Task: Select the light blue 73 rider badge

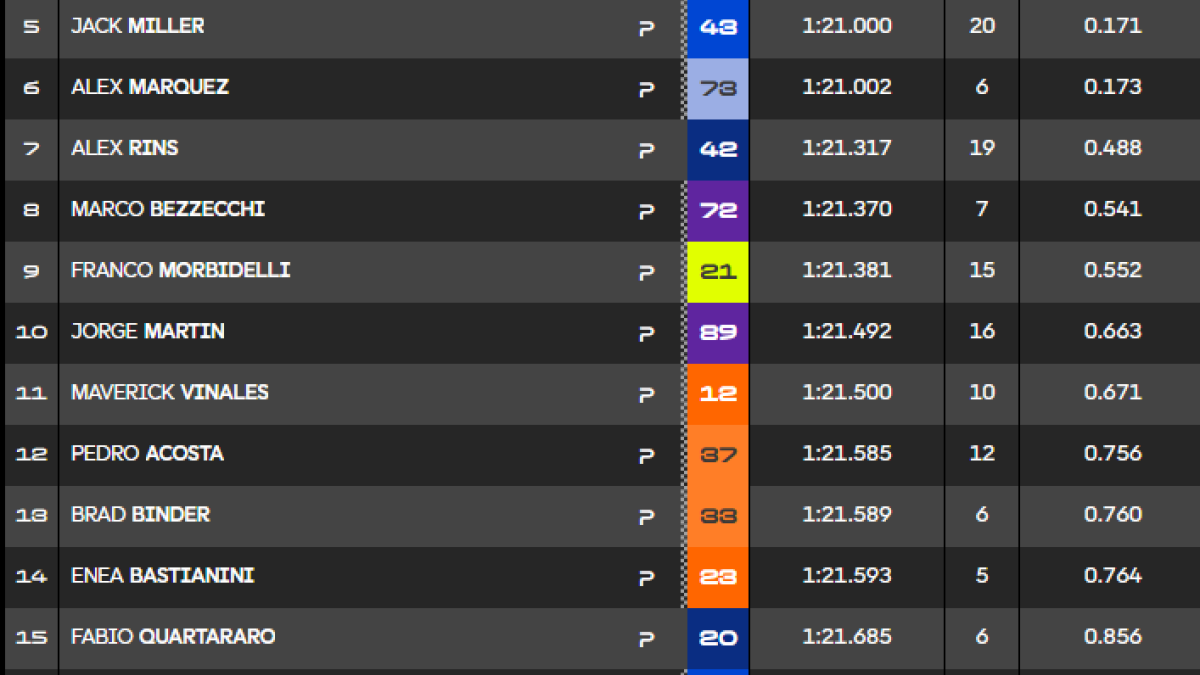Action: [718, 89]
